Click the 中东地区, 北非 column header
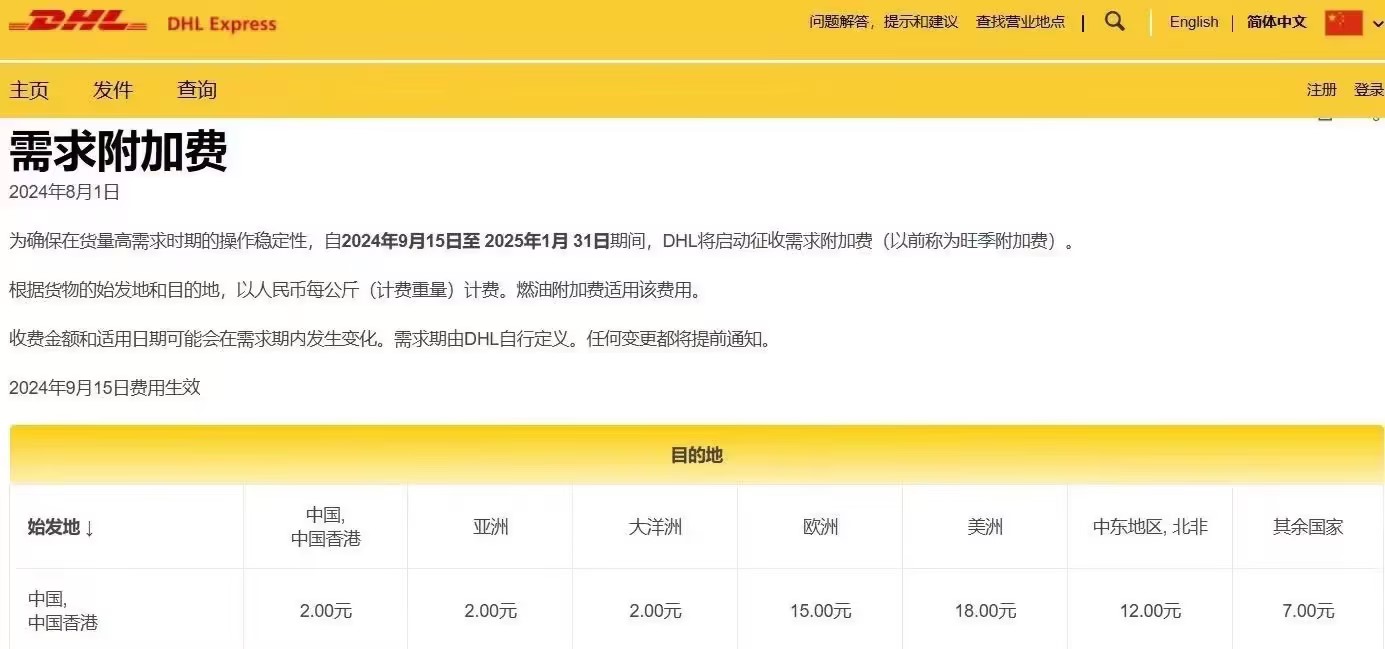 click(1150, 527)
